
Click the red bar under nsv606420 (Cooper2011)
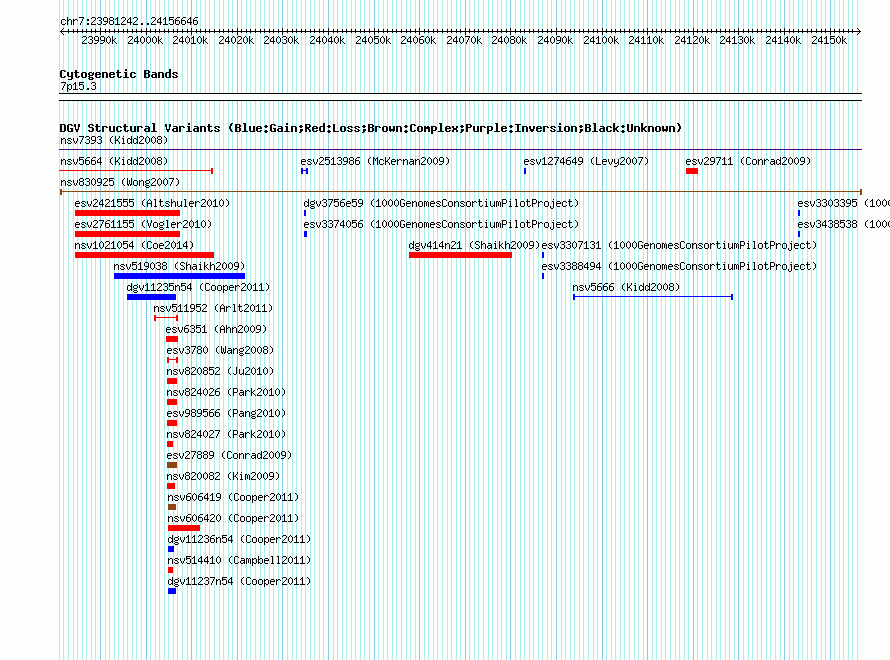[184, 528]
